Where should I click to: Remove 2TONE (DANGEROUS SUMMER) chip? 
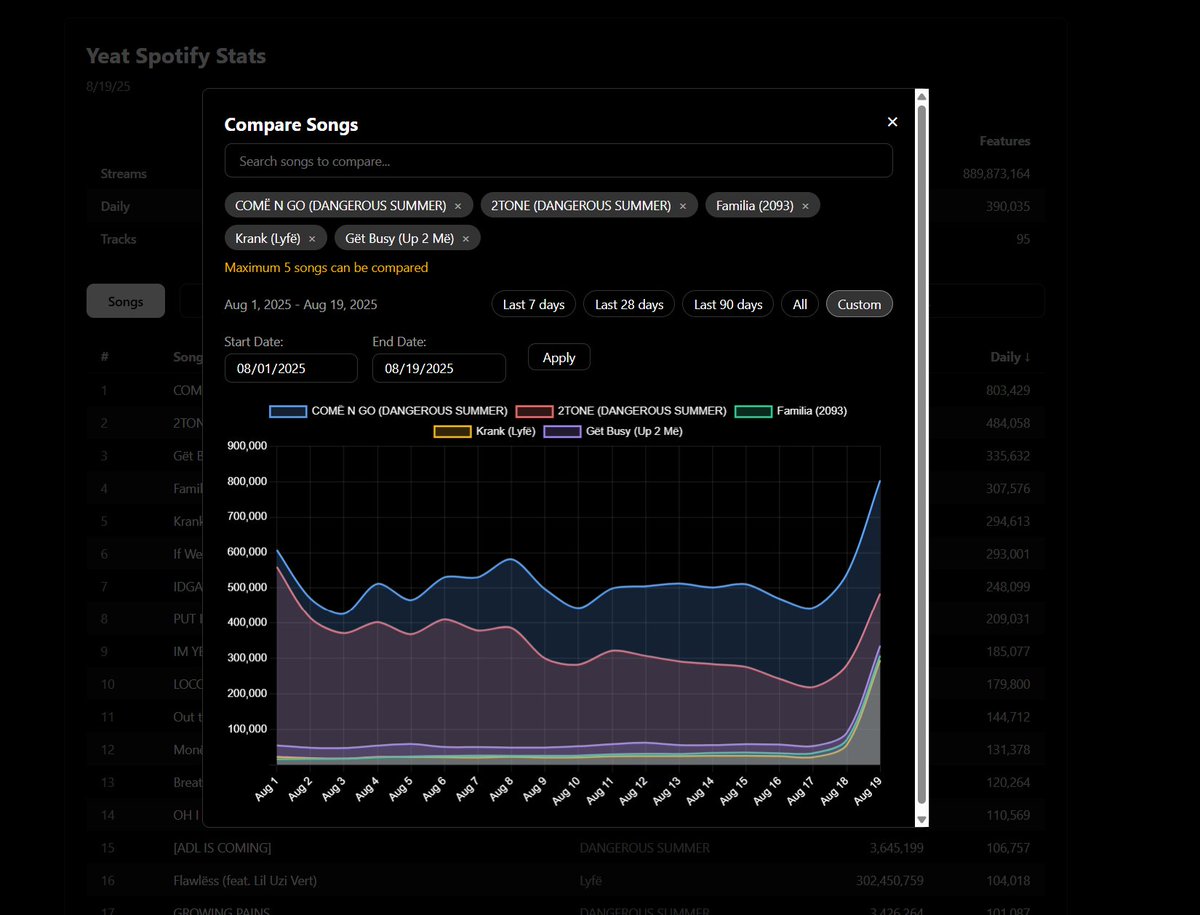(682, 204)
